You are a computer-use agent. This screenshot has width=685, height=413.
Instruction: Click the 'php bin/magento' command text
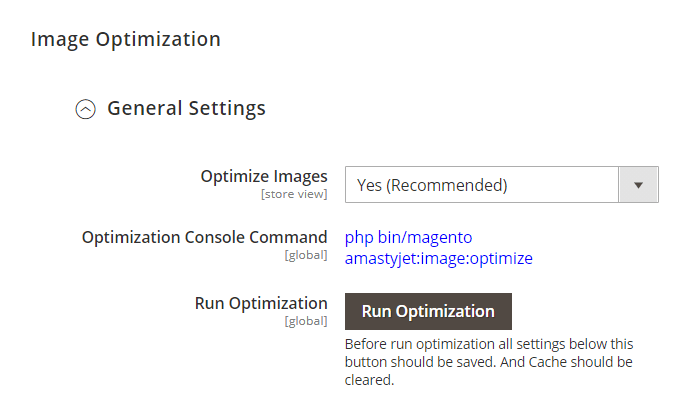coord(408,238)
